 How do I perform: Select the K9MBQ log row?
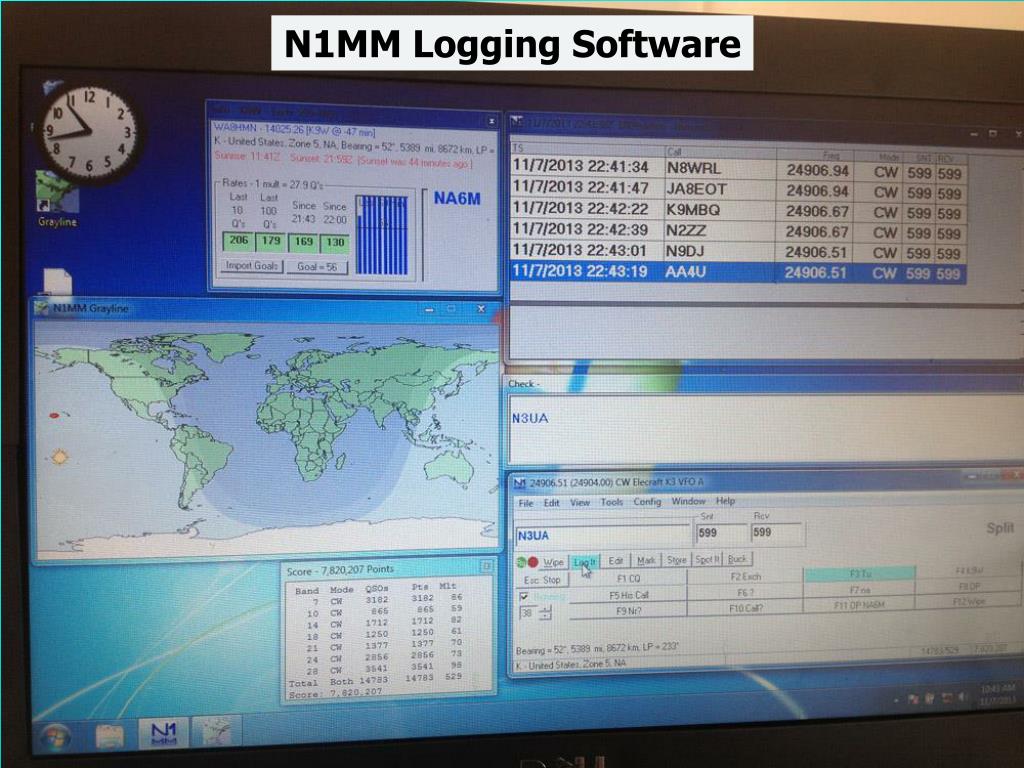click(738, 211)
